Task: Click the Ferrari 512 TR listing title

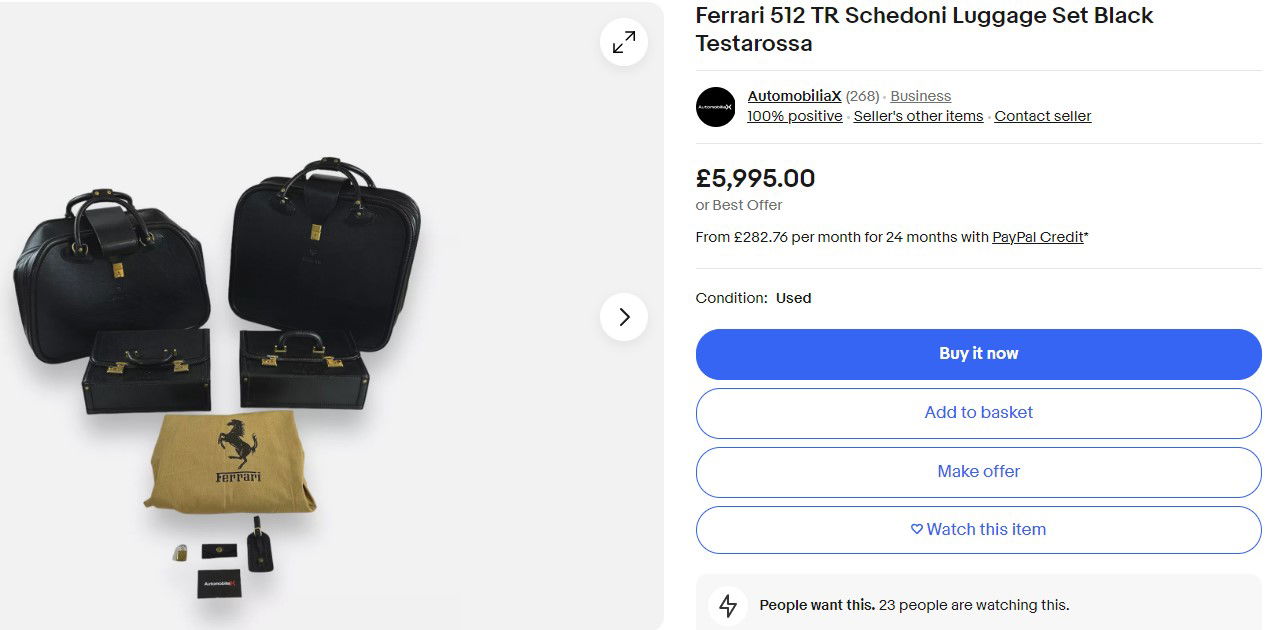Action: tap(924, 29)
